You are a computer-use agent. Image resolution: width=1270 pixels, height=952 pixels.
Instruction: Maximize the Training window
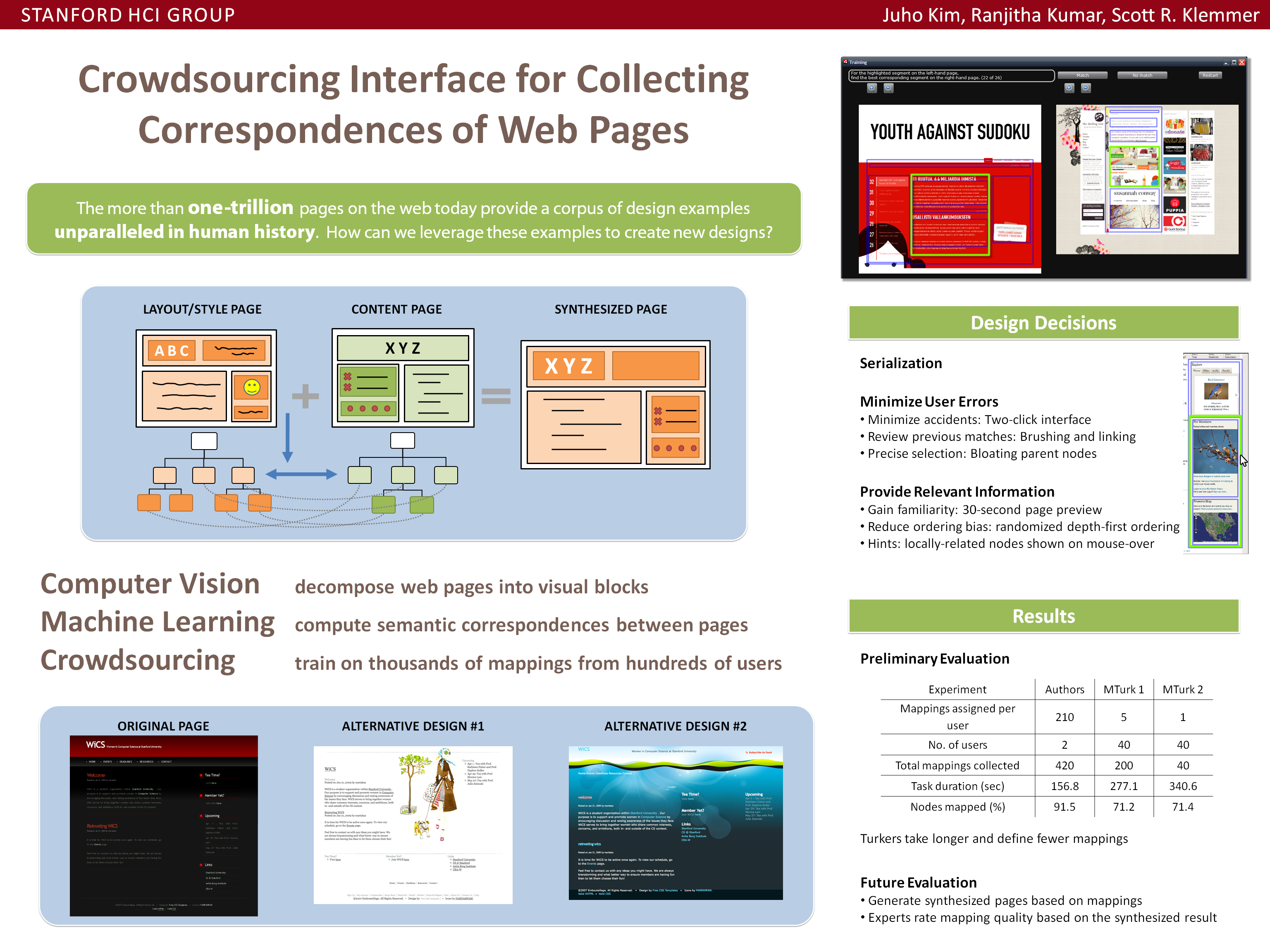point(1234,62)
